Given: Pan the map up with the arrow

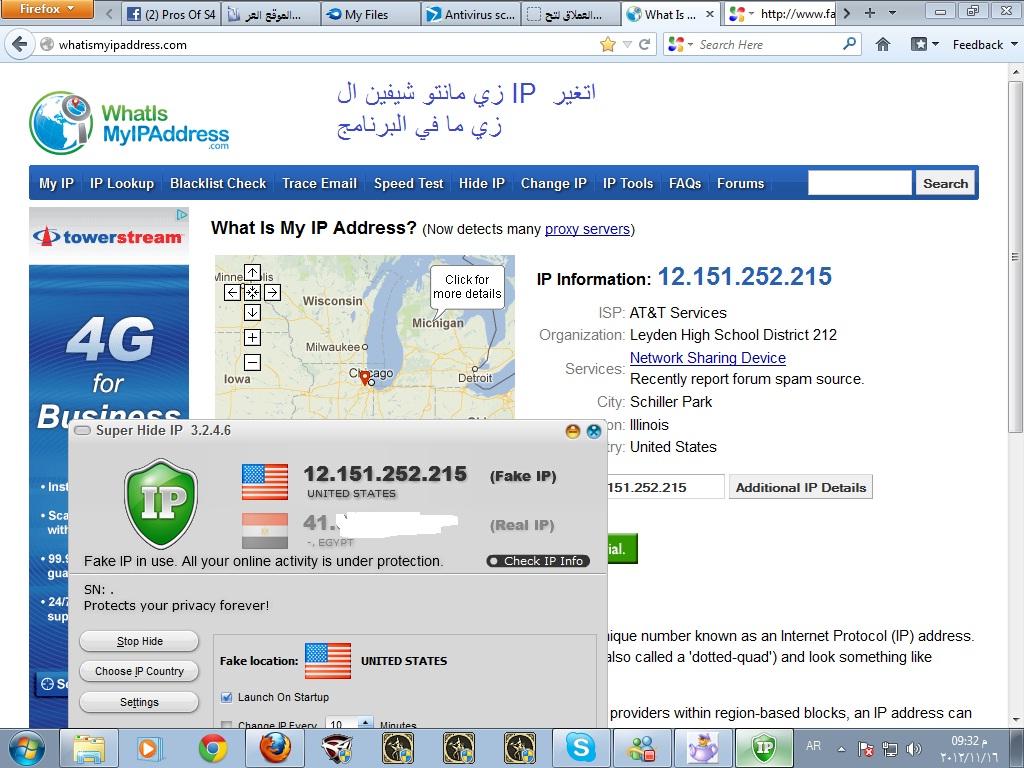Looking at the screenshot, I should coord(252,272).
